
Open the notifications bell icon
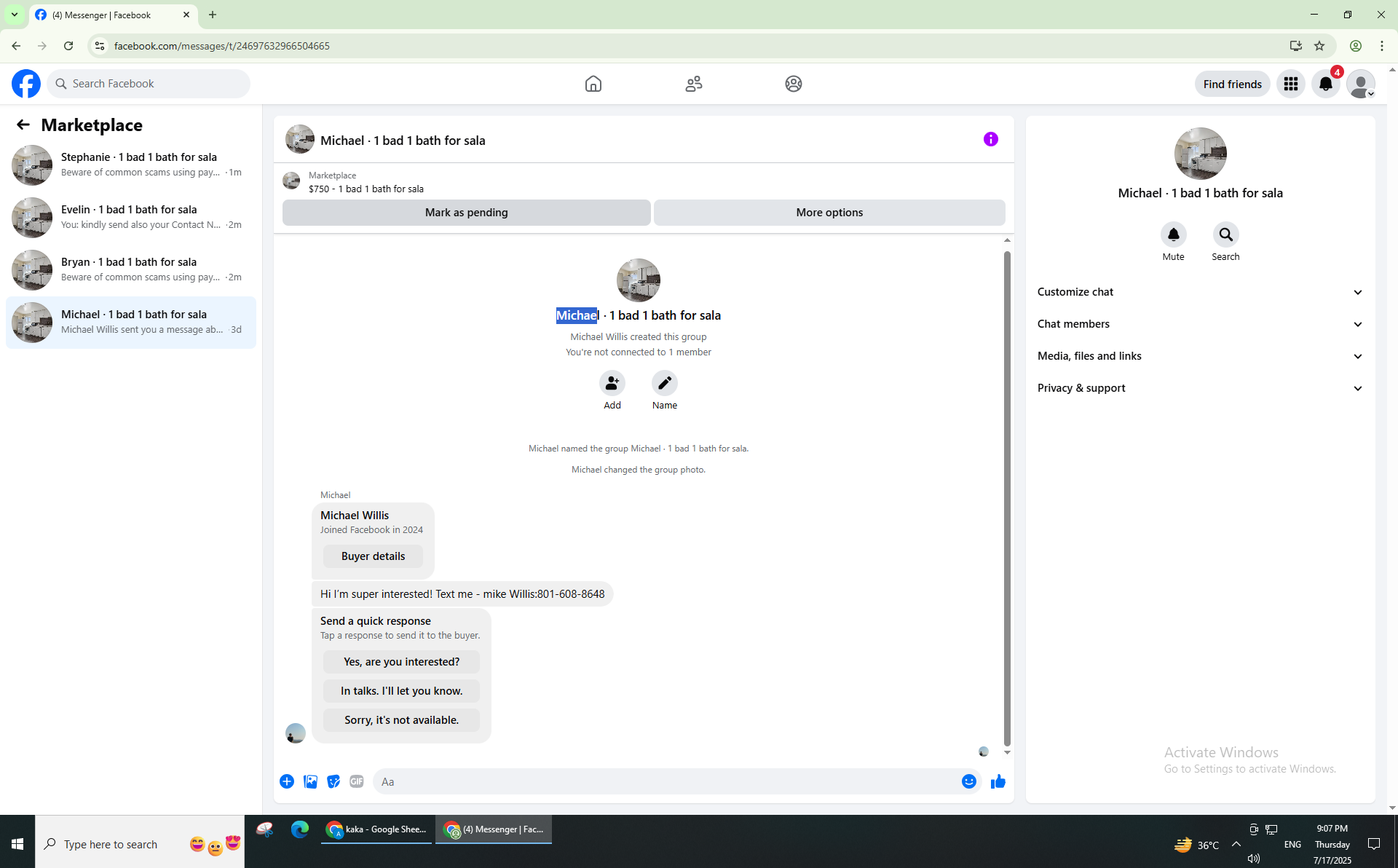pos(1326,84)
